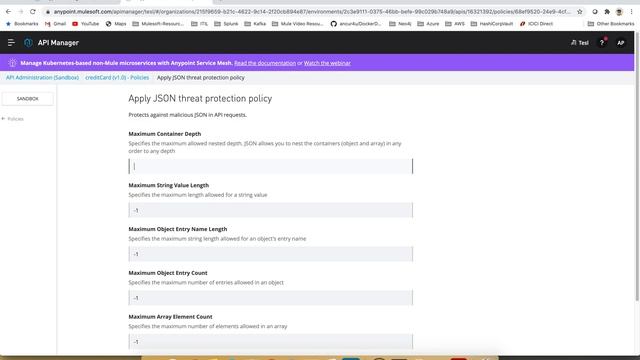Open the GitHub ancur4u/Docker bookmark
The width and height of the screenshot is (640, 360).
coord(356,24)
